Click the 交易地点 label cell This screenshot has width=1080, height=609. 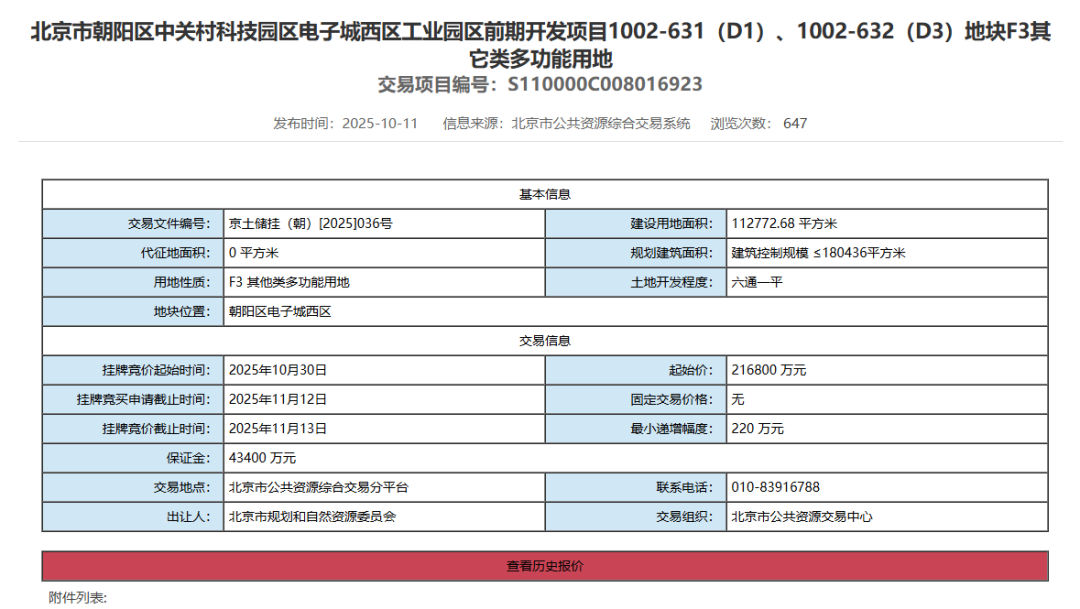click(x=133, y=487)
